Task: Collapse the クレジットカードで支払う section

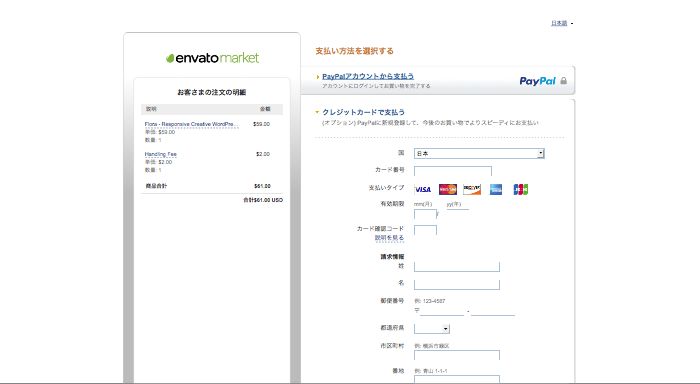Action: (x=363, y=112)
